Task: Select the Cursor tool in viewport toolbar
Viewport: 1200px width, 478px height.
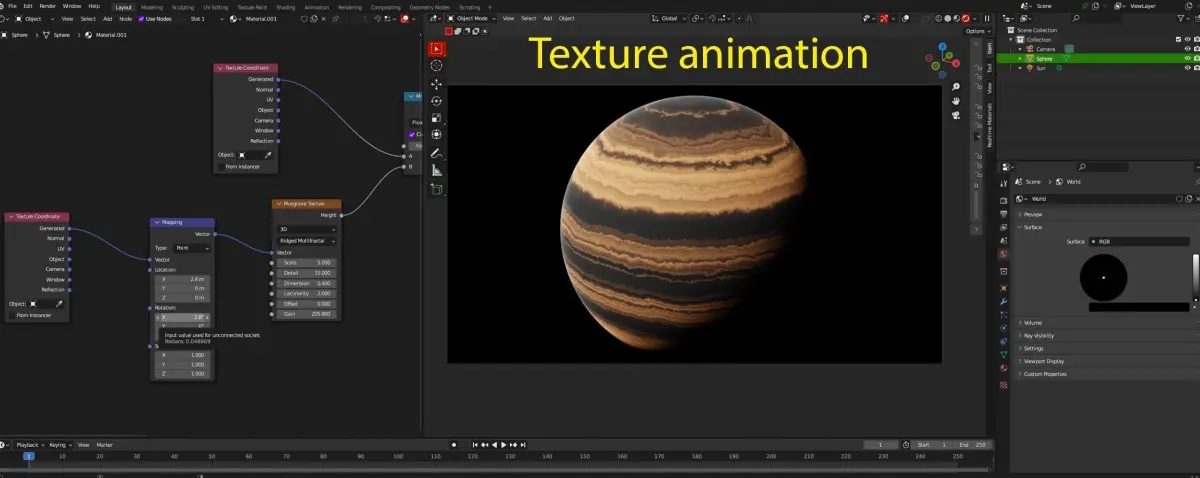Action: pyautogui.click(x=437, y=65)
